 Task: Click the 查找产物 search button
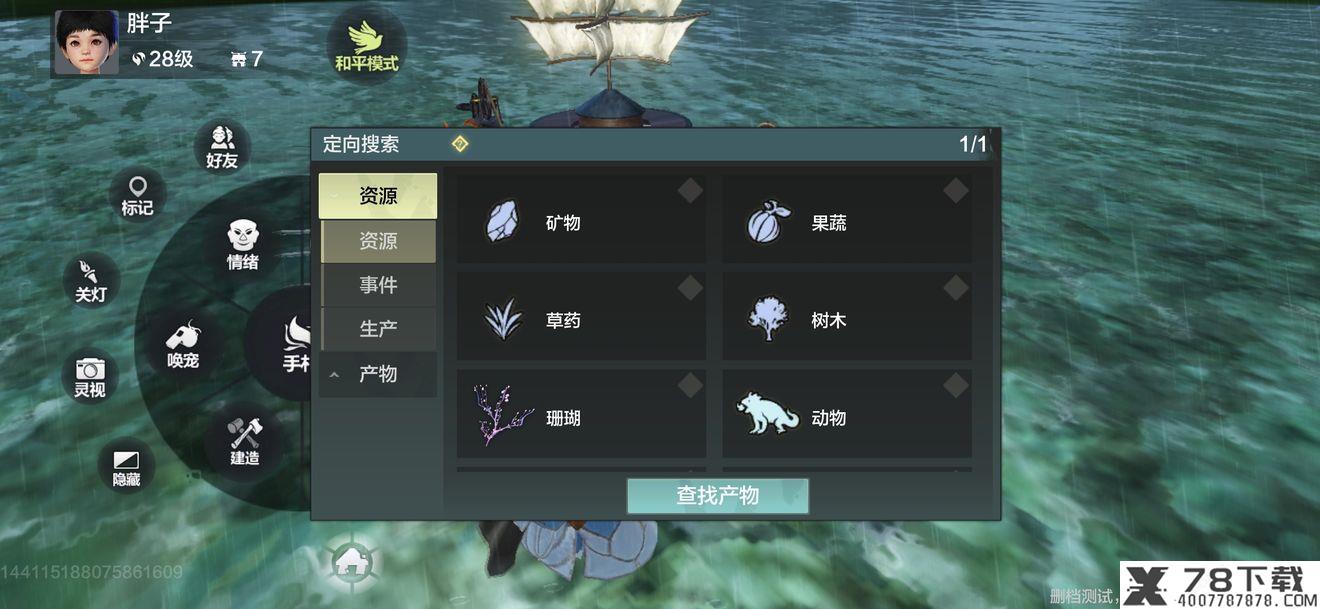[x=718, y=496]
